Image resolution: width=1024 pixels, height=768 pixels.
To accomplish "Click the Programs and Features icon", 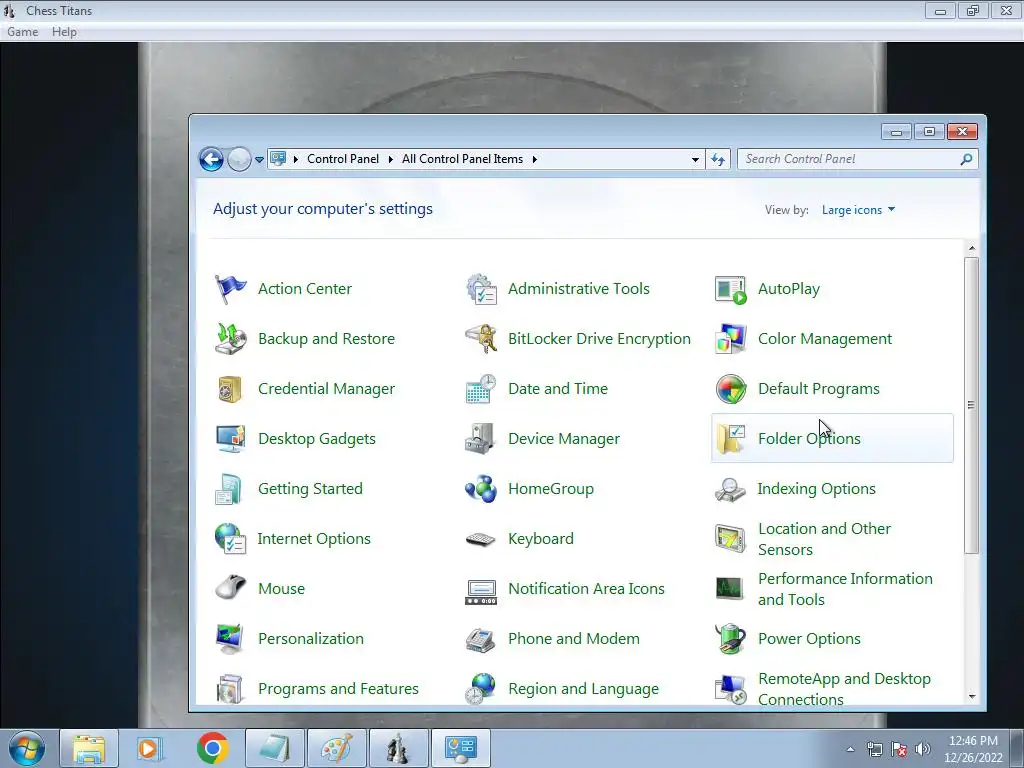I will (230, 688).
